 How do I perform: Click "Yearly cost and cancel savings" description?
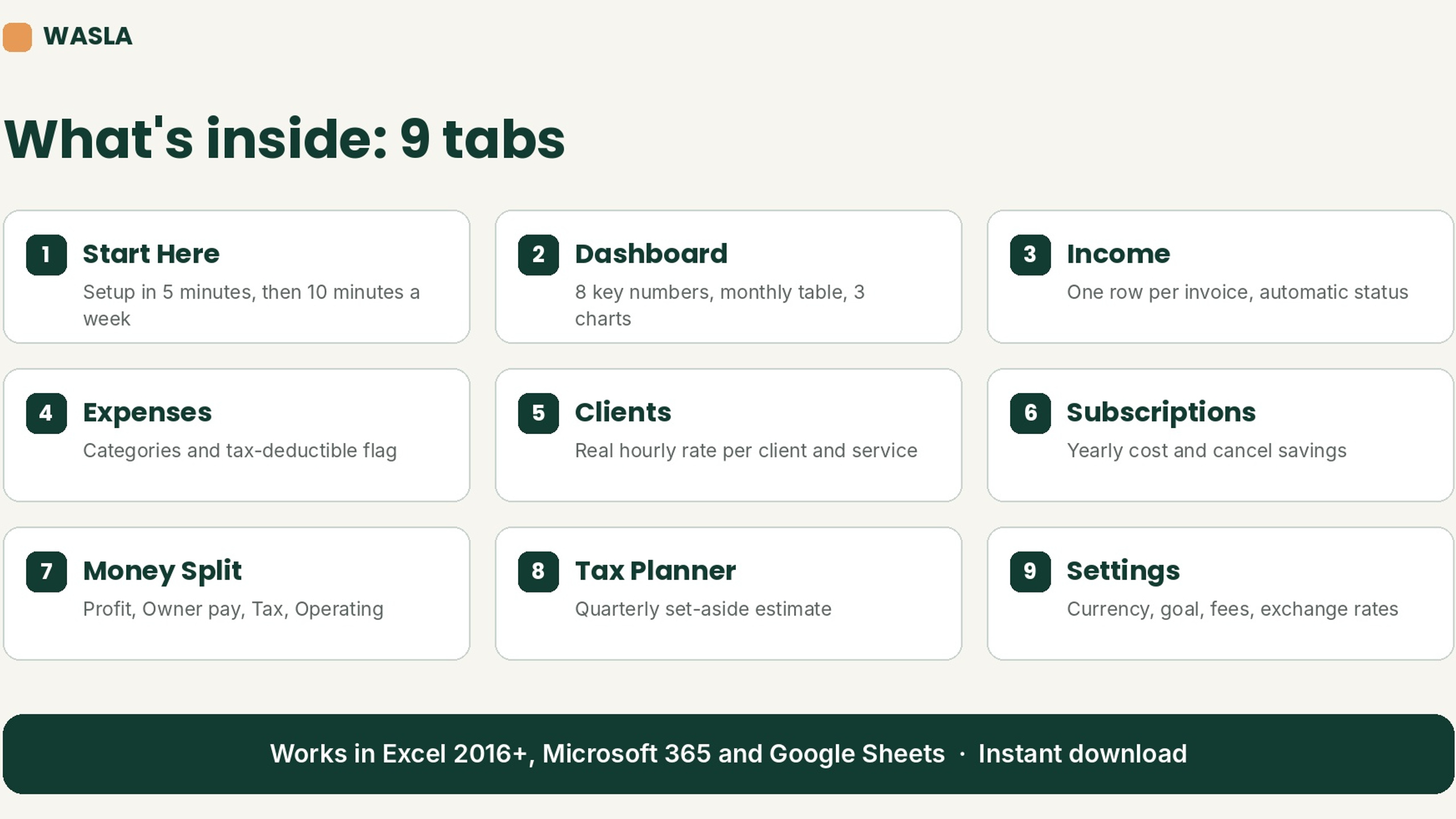(1207, 451)
